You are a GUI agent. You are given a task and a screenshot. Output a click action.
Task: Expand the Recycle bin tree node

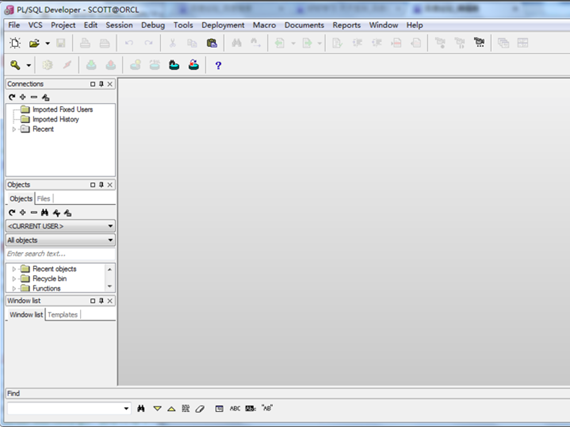pos(14,279)
